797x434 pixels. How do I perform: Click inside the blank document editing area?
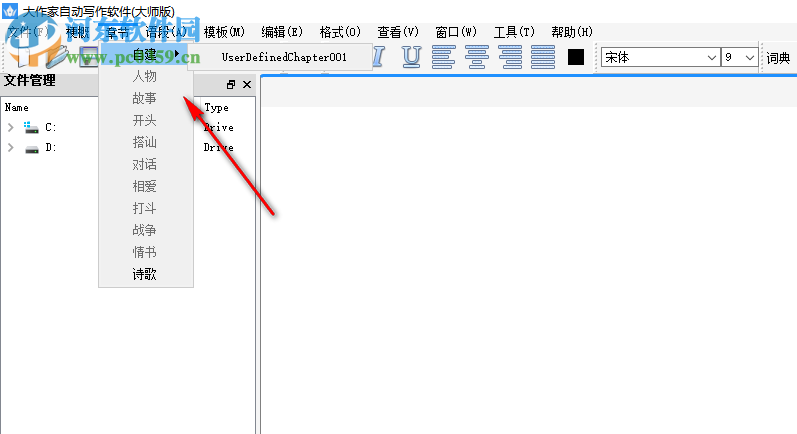[529, 269]
